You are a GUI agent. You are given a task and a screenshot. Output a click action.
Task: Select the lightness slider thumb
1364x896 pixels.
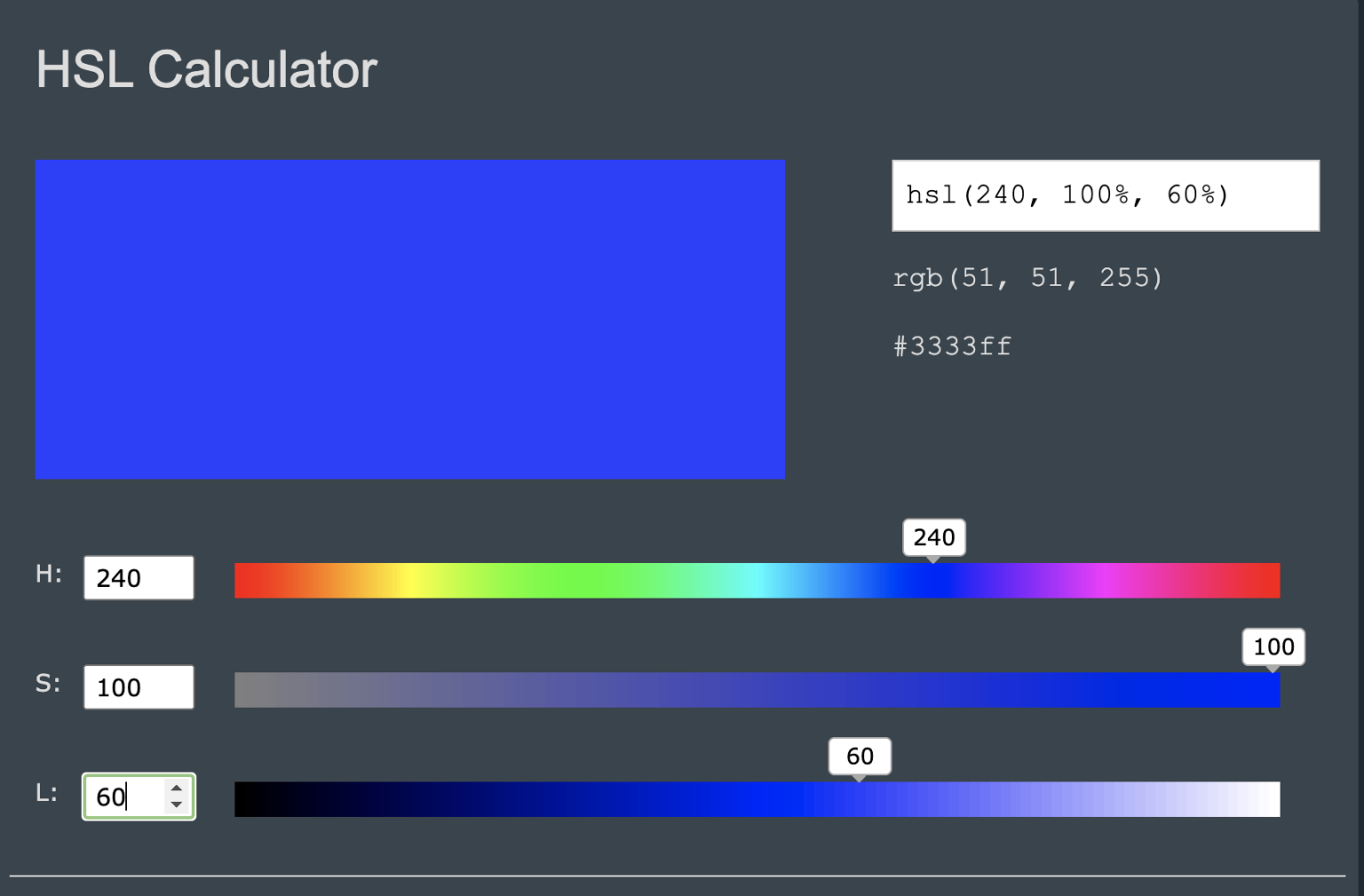coord(858,799)
